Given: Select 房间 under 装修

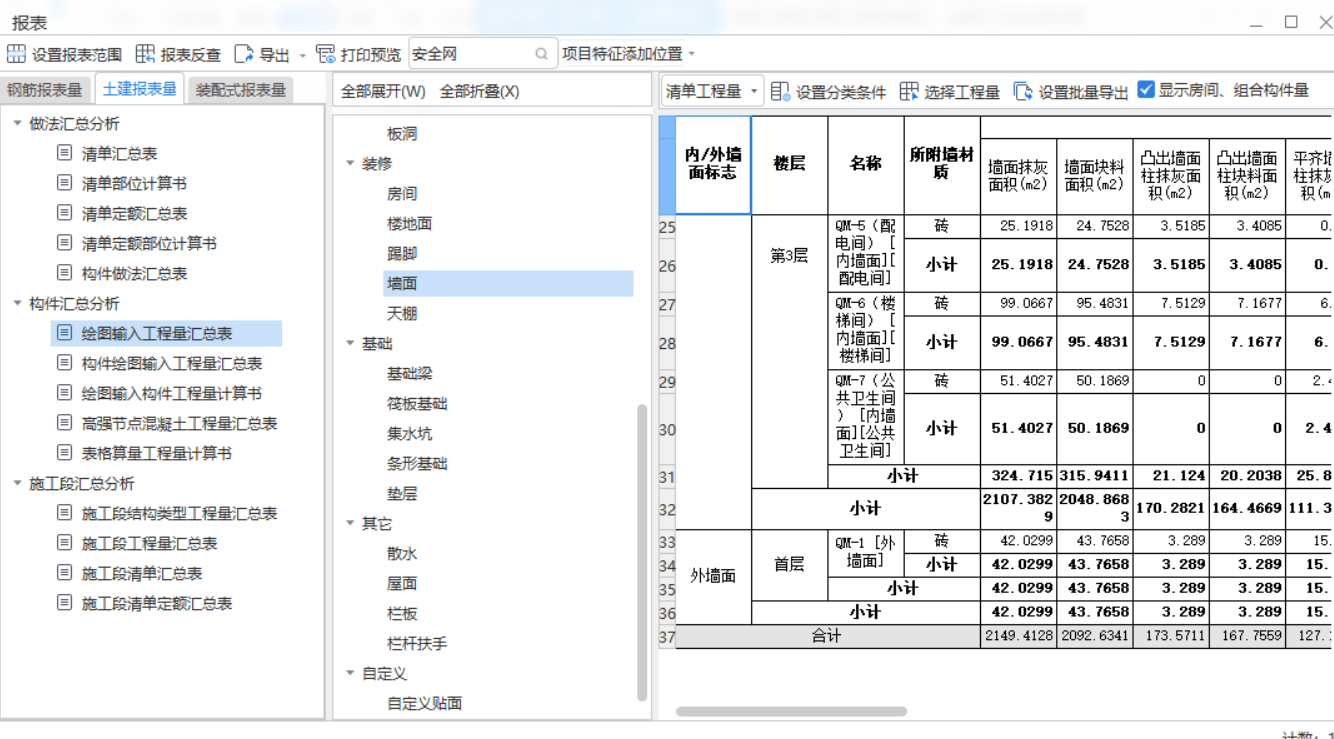Looking at the screenshot, I should coord(402,193).
